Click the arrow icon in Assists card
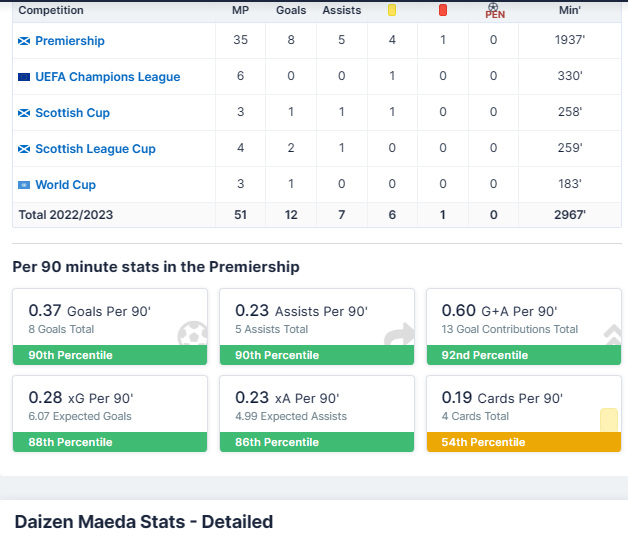The image size is (628, 537). tap(400, 335)
